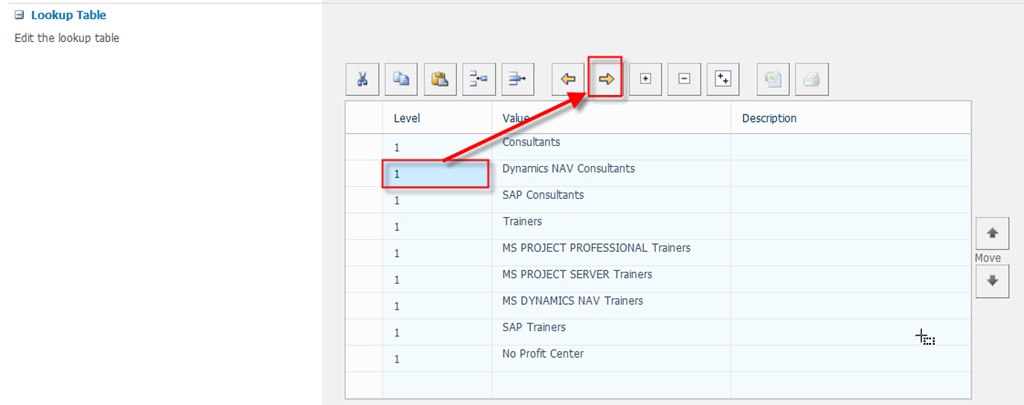Click the Copy row toolbar icon
Image resolution: width=1024 pixels, height=405 pixels.
click(x=401, y=79)
